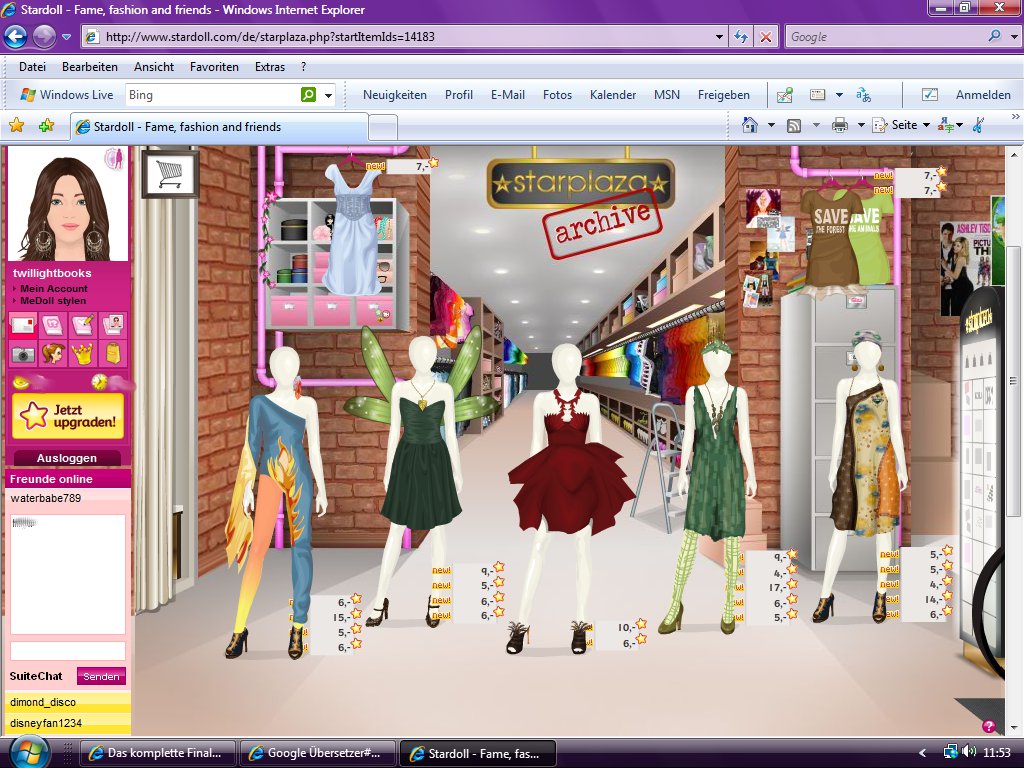1024x768 pixels.
Task: Click Anmelden in Windows Live toolbar
Action: (983, 95)
